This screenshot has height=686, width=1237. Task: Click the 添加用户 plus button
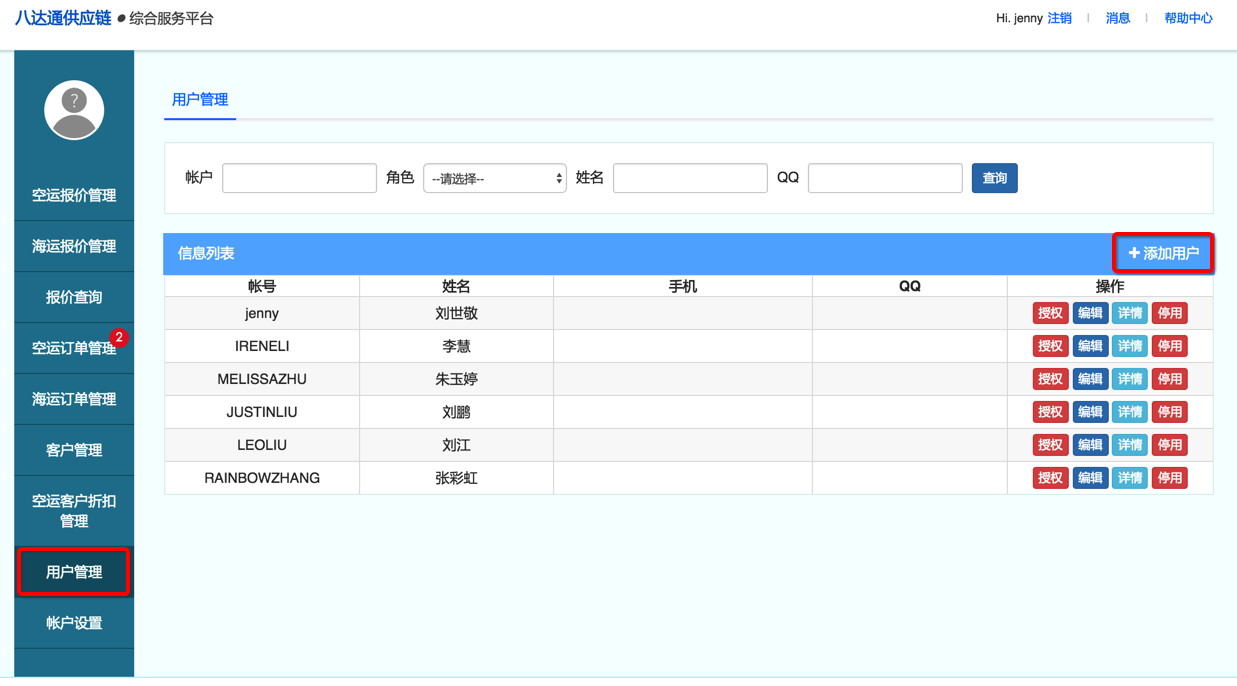[1163, 253]
